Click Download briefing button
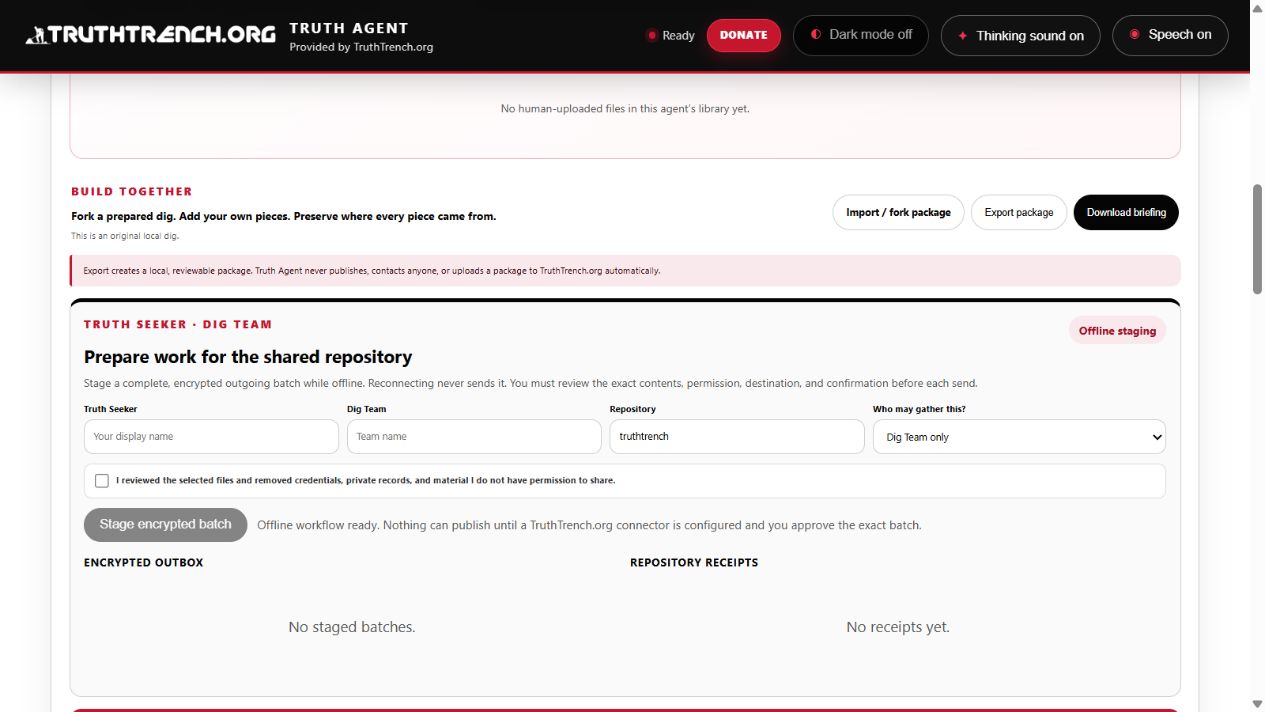 click(1126, 212)
